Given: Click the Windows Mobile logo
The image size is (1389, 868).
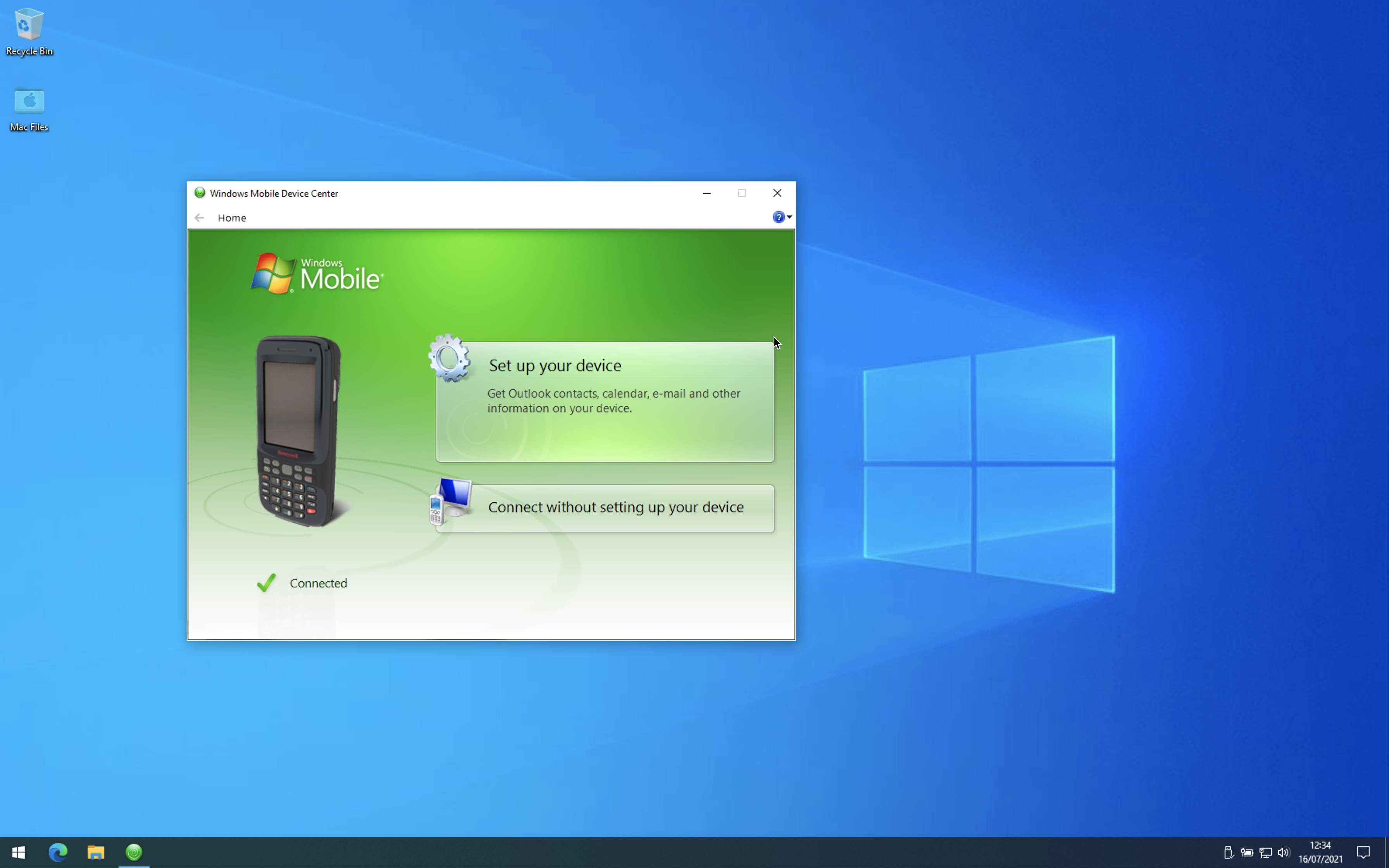Looking at the screenshot, I should coord(317,274).
